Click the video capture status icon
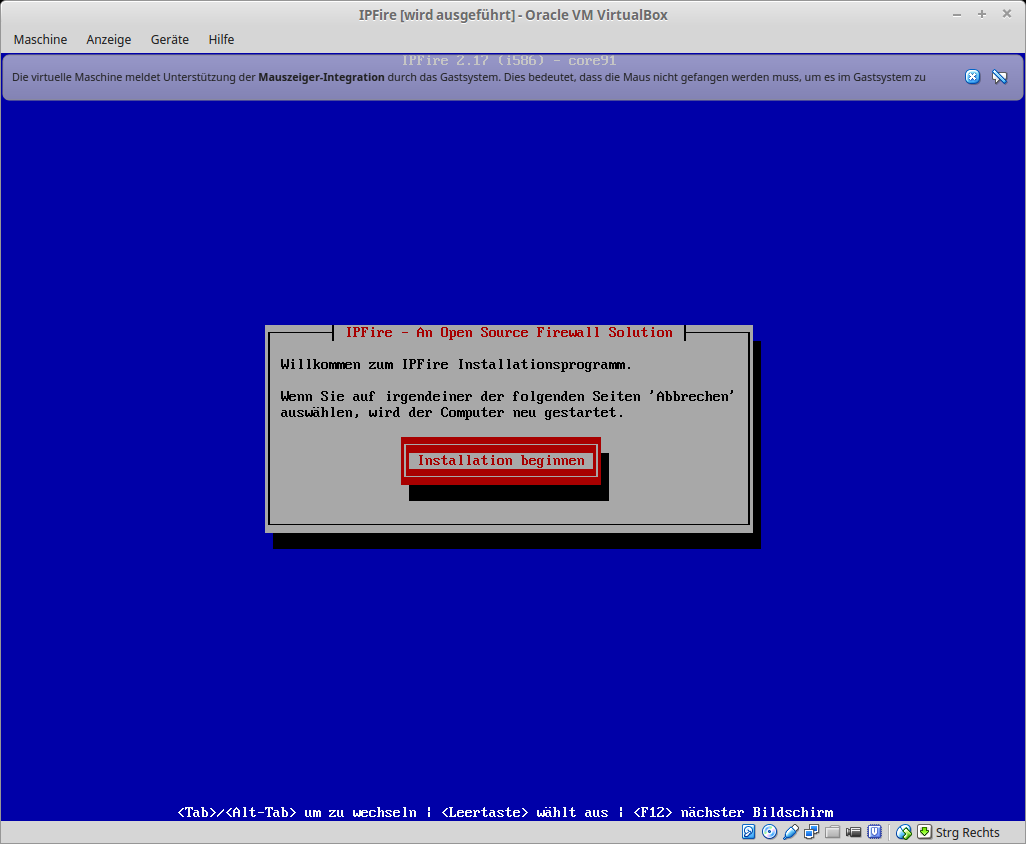This screenshot has height=844, width=1026. pyautogui.click(x=853, y=832)
